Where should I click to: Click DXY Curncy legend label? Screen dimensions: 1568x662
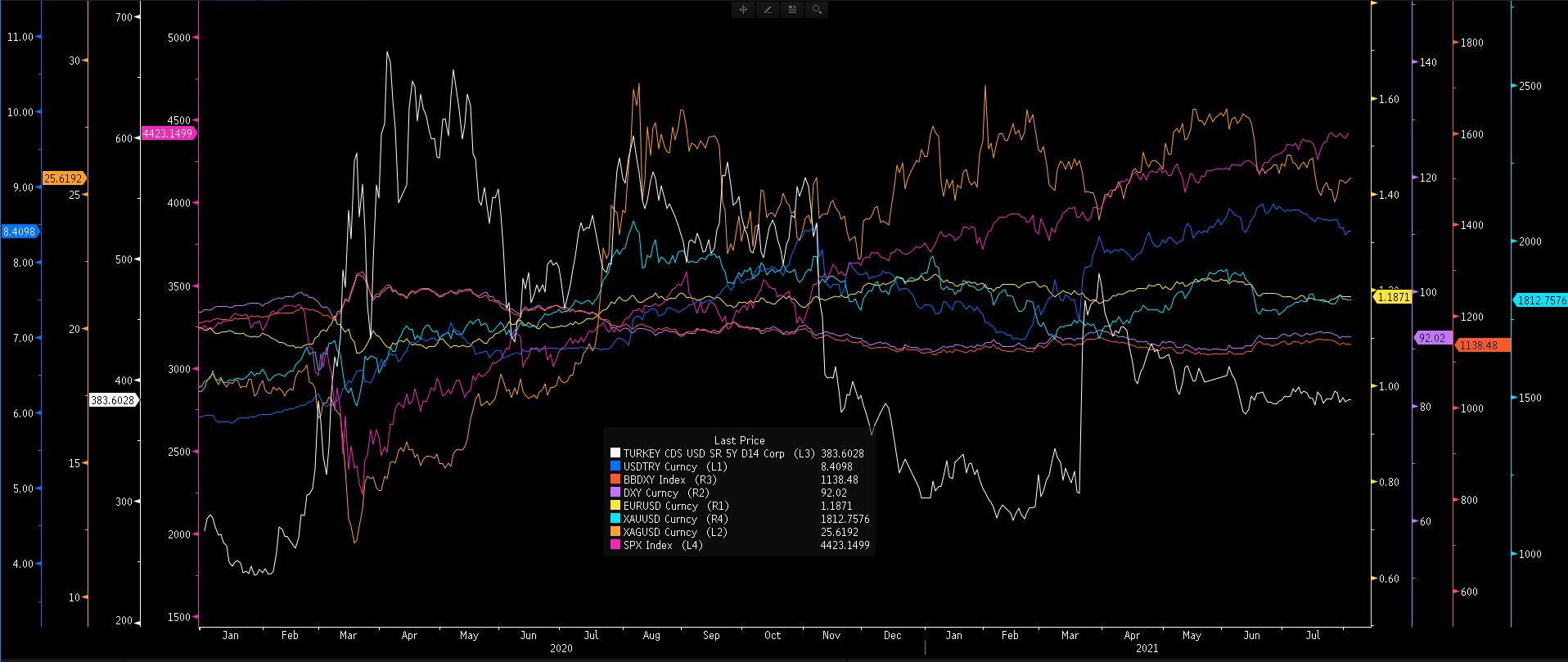pyautogui.click(x=651, y=493)
